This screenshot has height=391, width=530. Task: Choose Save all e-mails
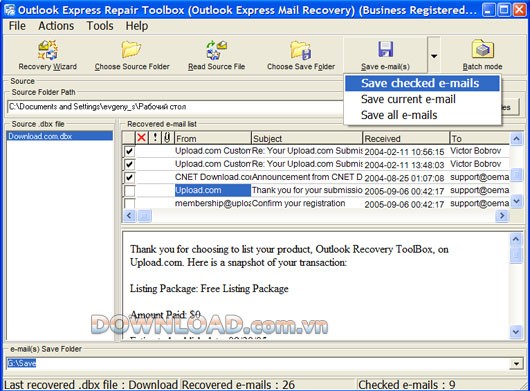422,115
